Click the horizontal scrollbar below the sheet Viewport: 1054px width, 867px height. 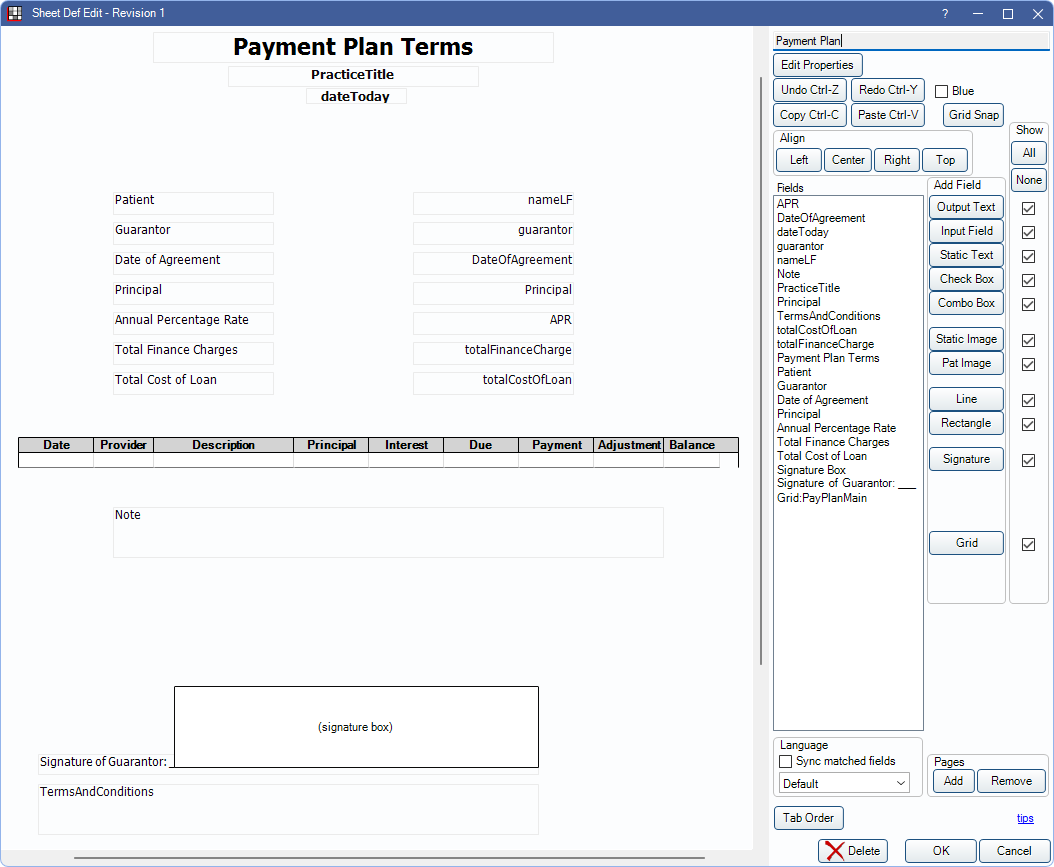click(388, 858)
